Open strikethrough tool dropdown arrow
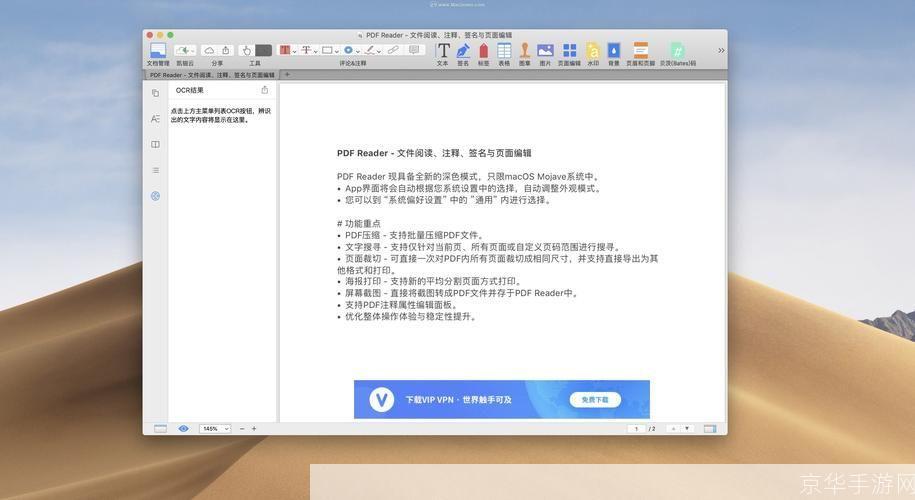The image size is (915, 500). (316, 51)
